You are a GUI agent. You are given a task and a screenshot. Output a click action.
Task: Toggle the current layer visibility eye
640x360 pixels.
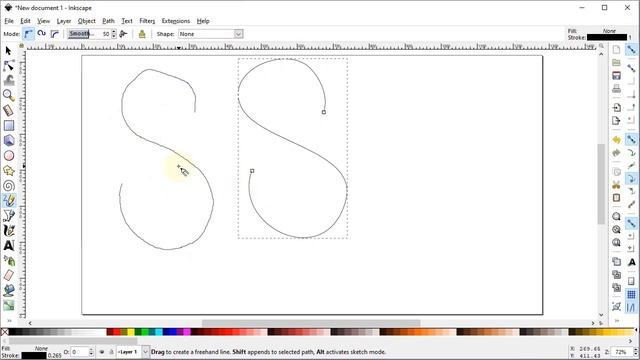102,352
